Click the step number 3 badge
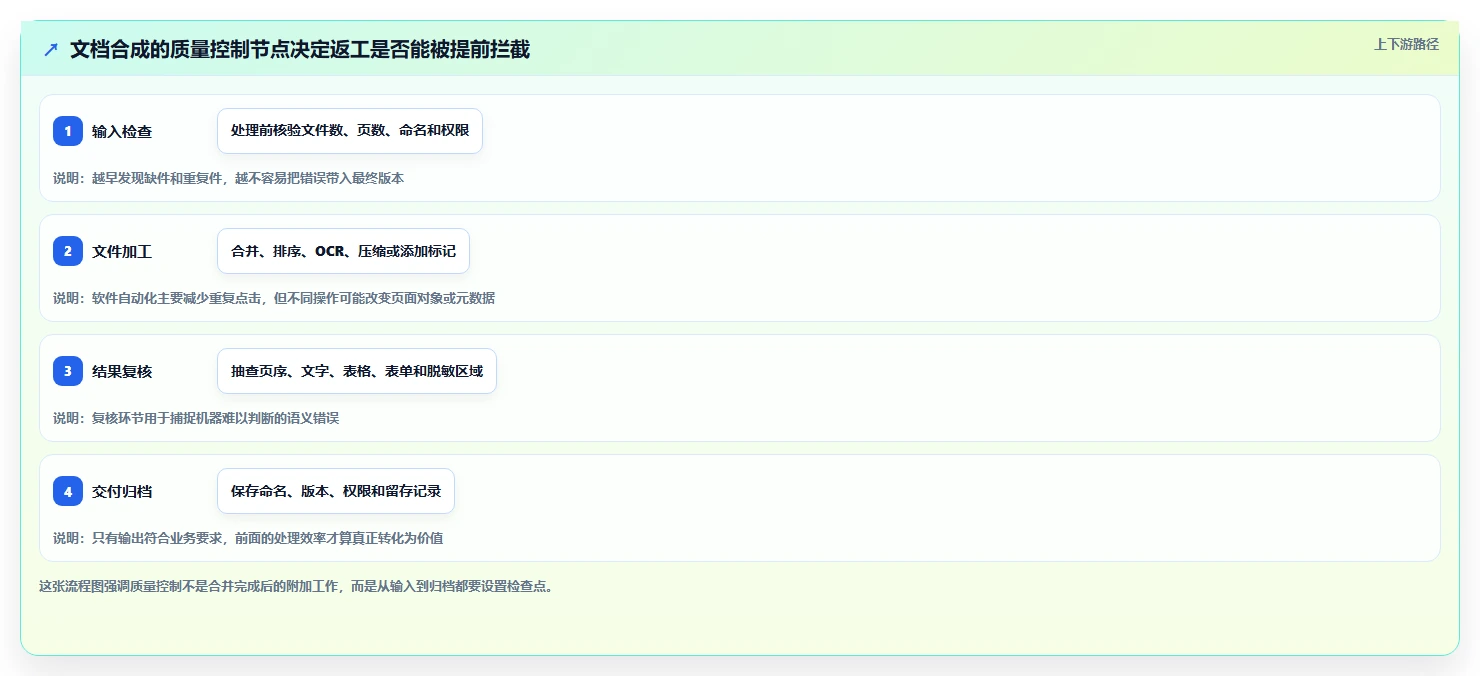Screen dimensions: 1480x676 click(x=68, y=371)
